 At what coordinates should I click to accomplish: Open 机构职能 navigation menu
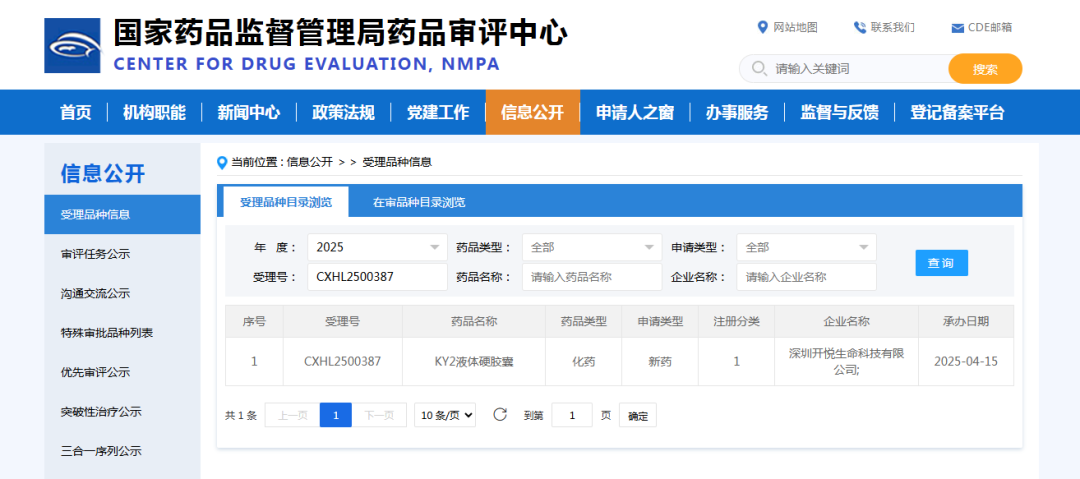coord(154,112)
